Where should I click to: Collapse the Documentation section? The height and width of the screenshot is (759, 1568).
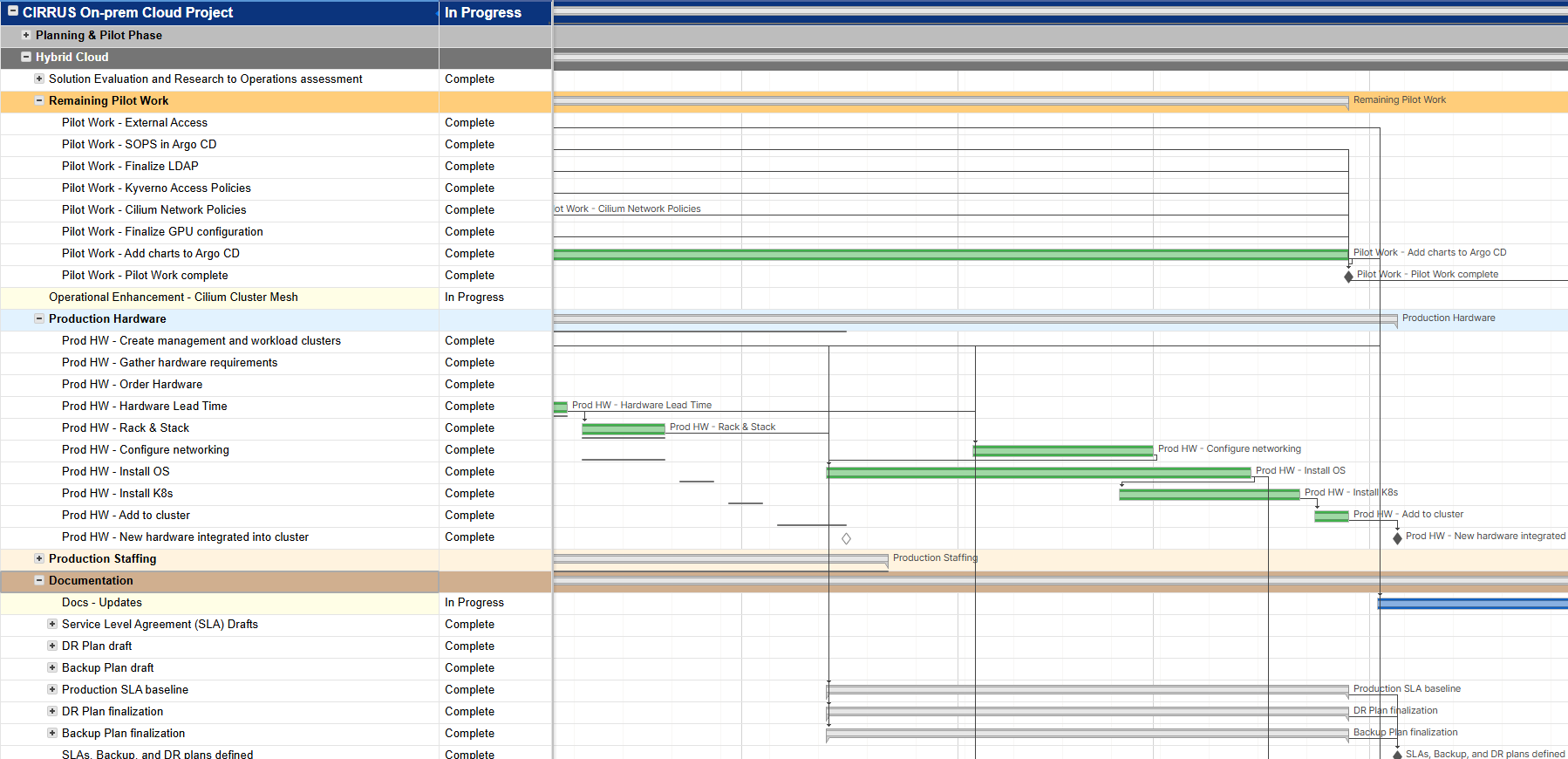point(39,580)
